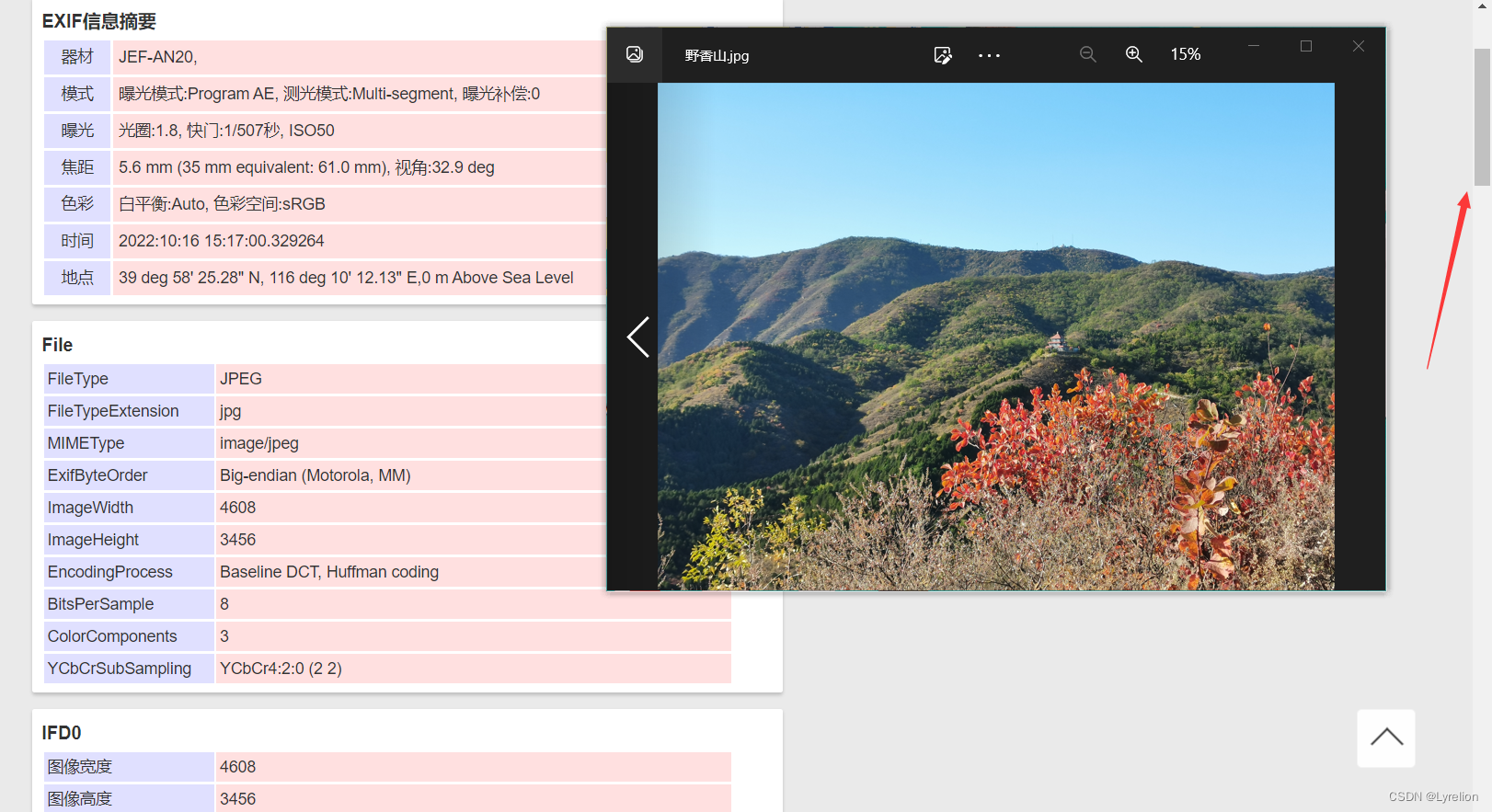Viewport: 1492px width, 812px height.
Task: Click the ImageHeight label cell
Action: (129, 540)
